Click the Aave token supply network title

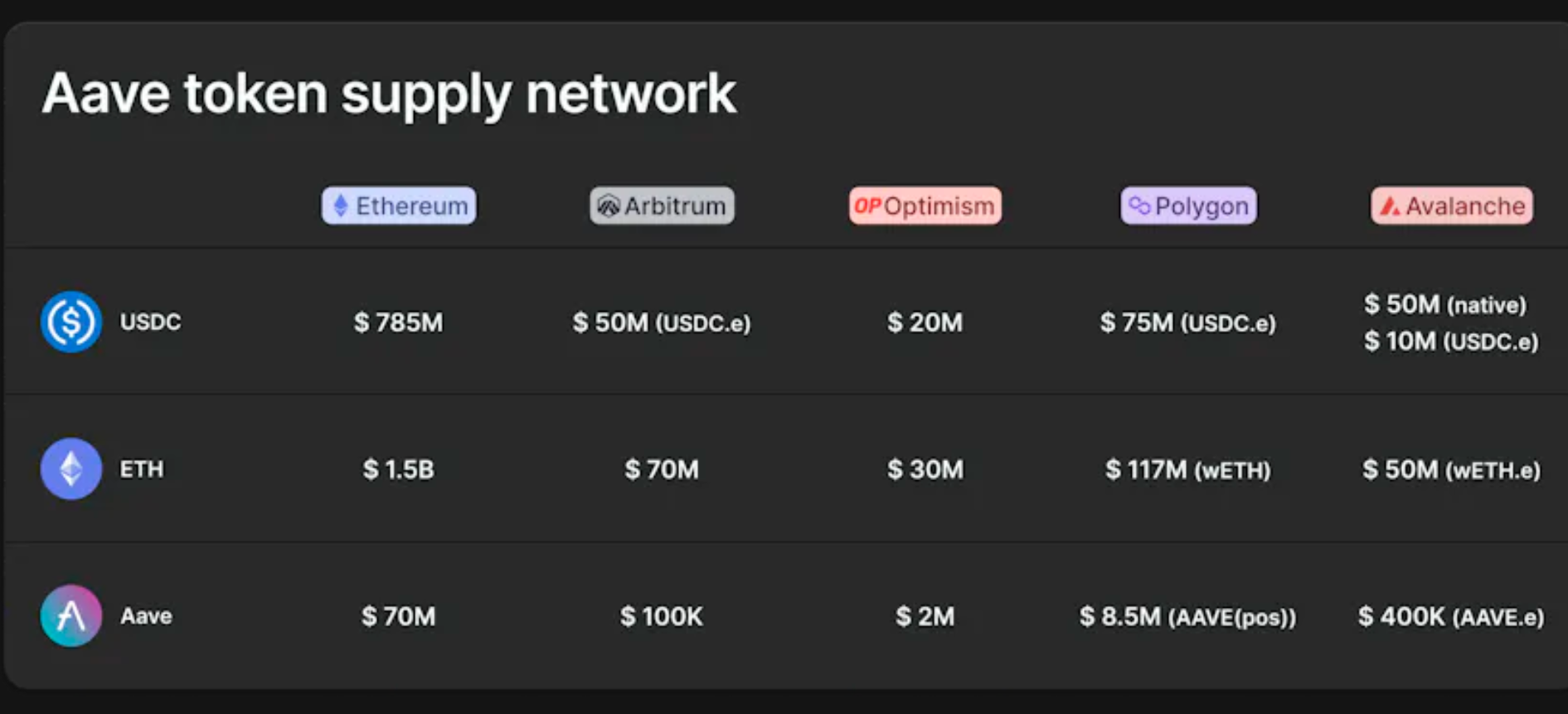[x=389, y=94]
